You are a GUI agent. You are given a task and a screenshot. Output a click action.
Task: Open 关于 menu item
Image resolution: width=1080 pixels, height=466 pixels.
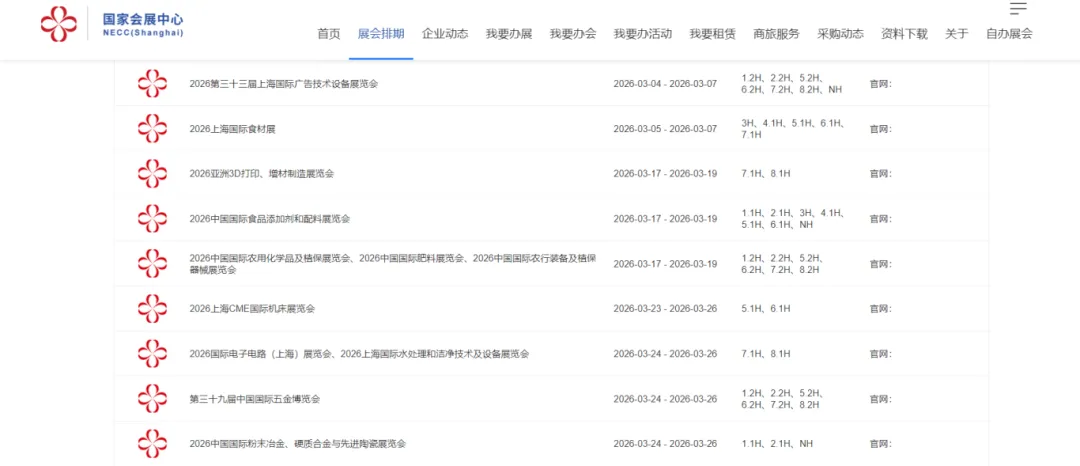(x=957, y=34)
